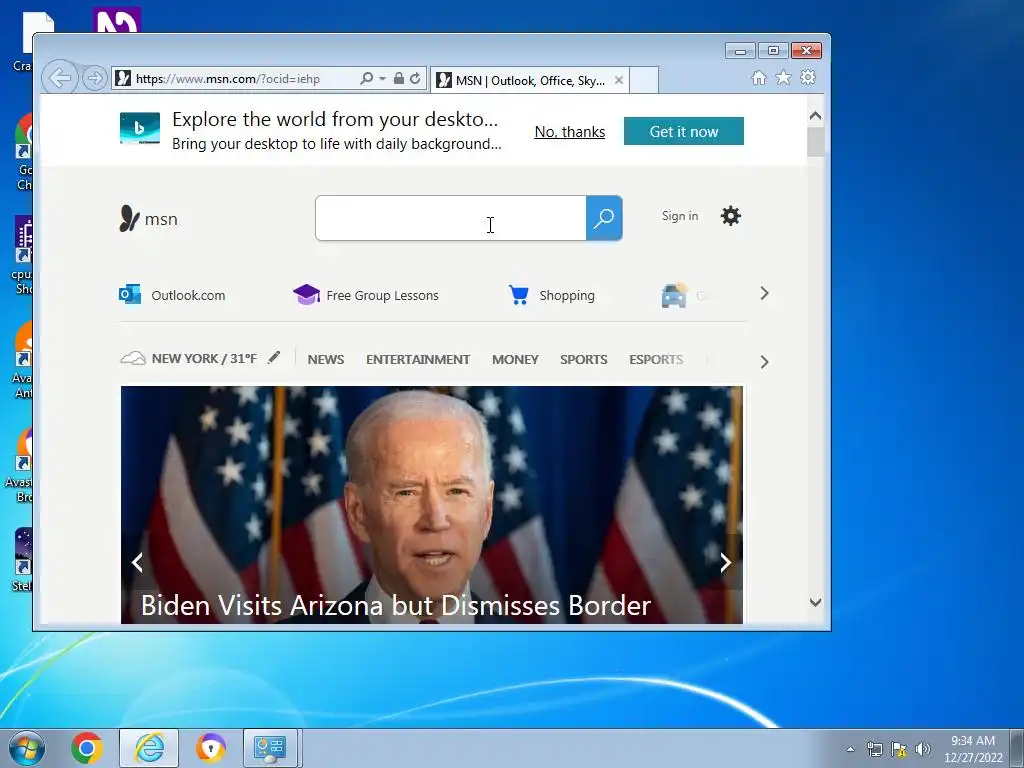Select the MSN address bar URL

coord(228,79)
